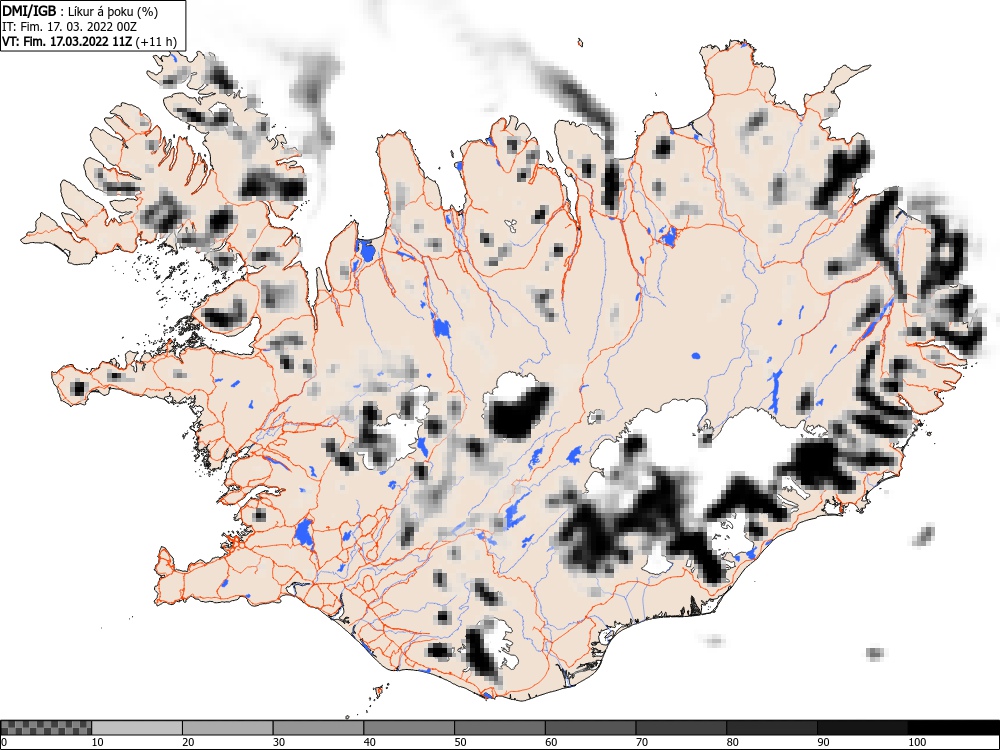Click the legend label '30'

pos(279,742)
